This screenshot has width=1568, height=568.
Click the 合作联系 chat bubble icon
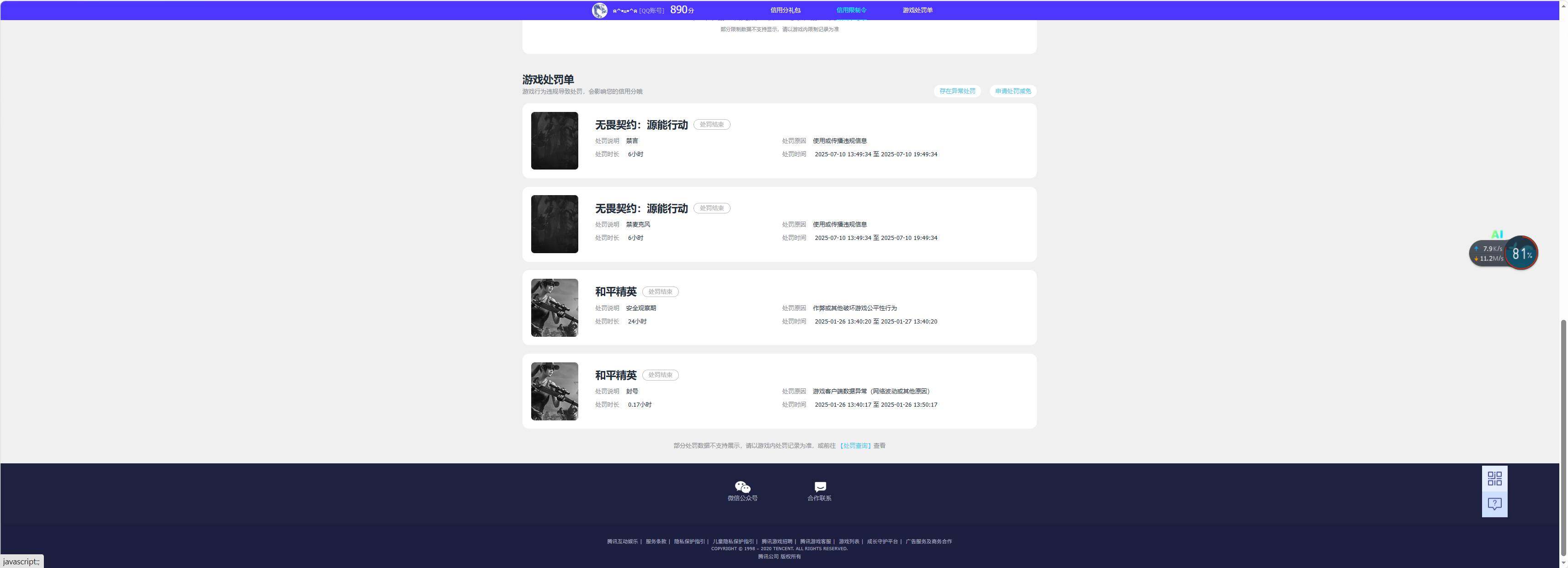[x=820, y=487]
